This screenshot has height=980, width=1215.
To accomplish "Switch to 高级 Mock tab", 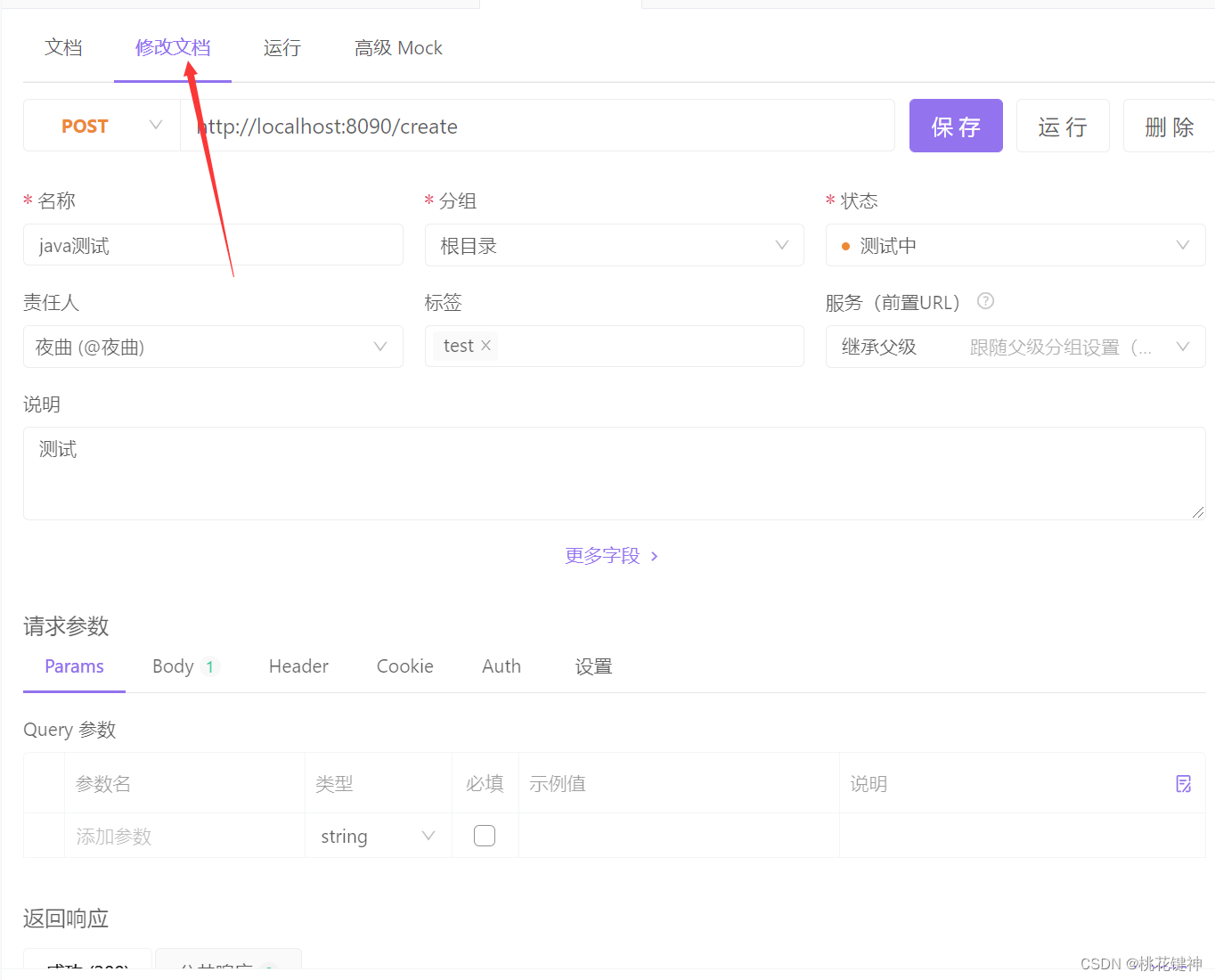I will pyautogui.click(x=398, y=48).
